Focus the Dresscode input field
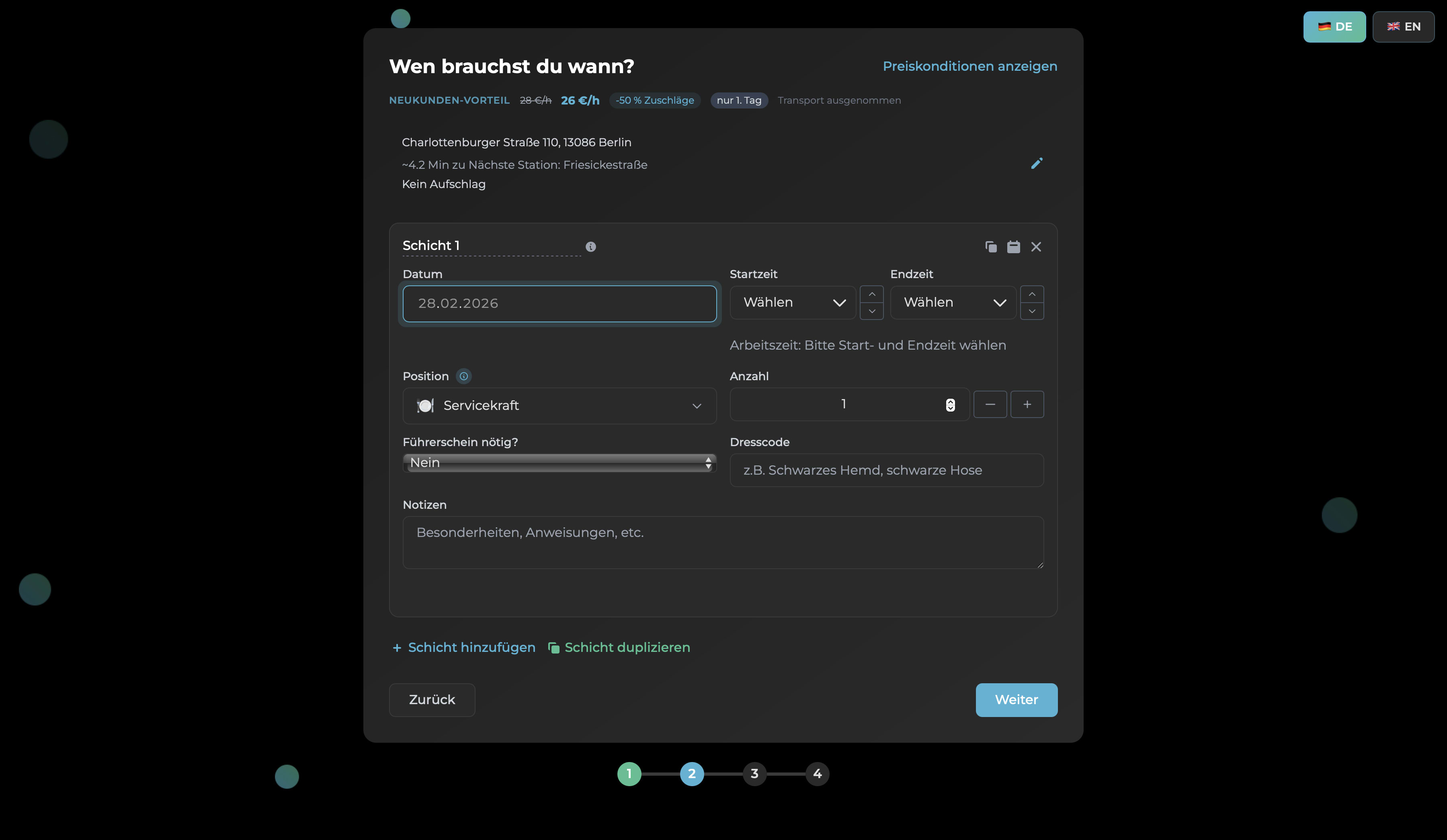 [886, 470]
